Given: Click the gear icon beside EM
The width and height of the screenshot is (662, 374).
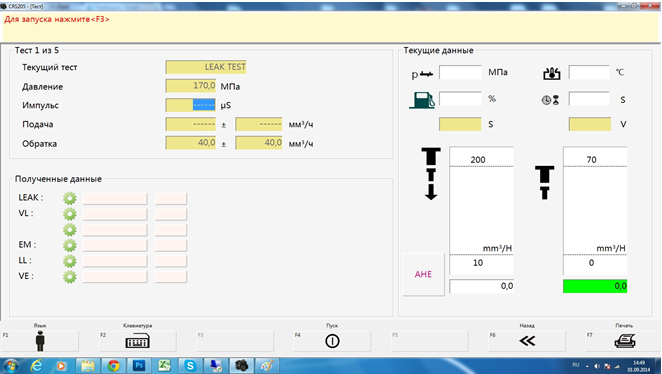Looking at the screenshot, I should 70,245.
